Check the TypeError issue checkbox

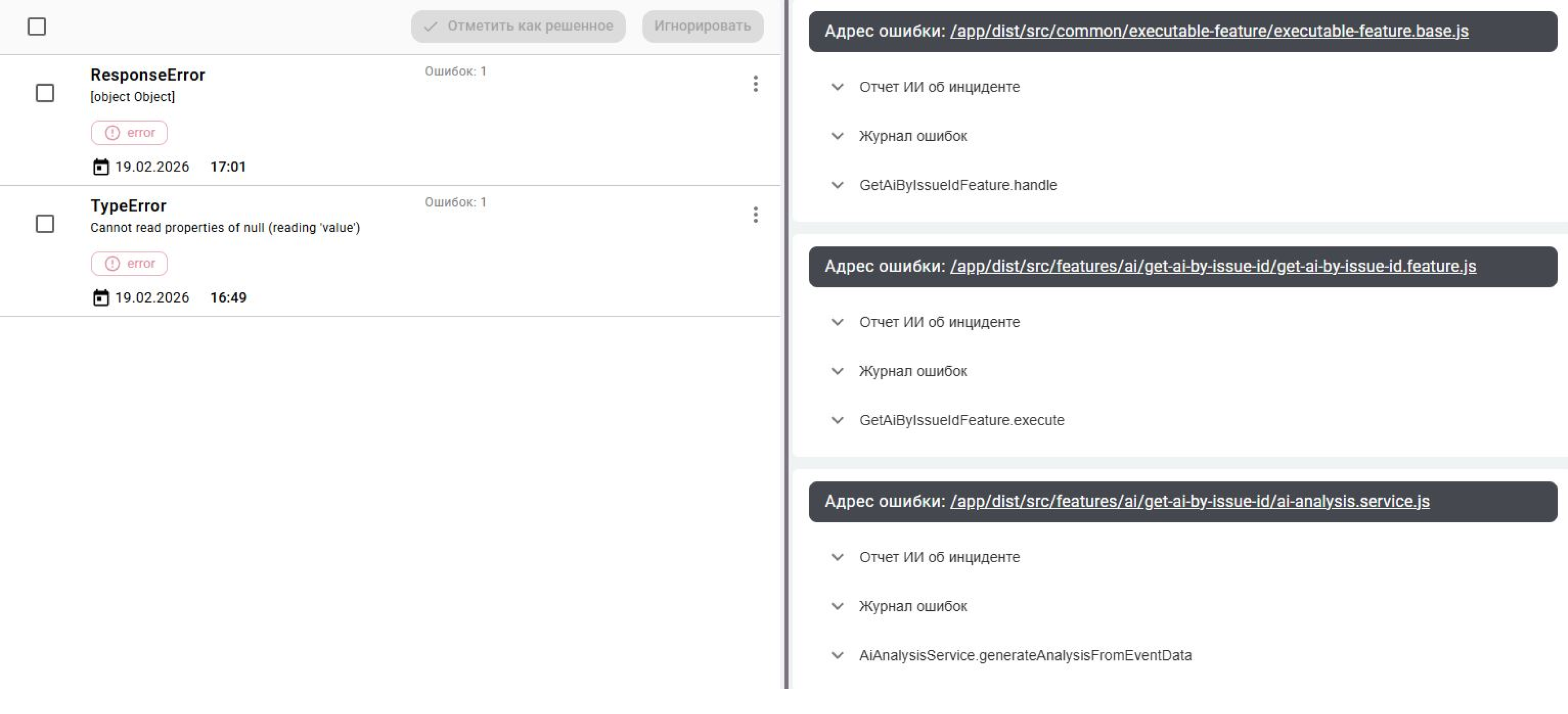[x=45, y=224]
